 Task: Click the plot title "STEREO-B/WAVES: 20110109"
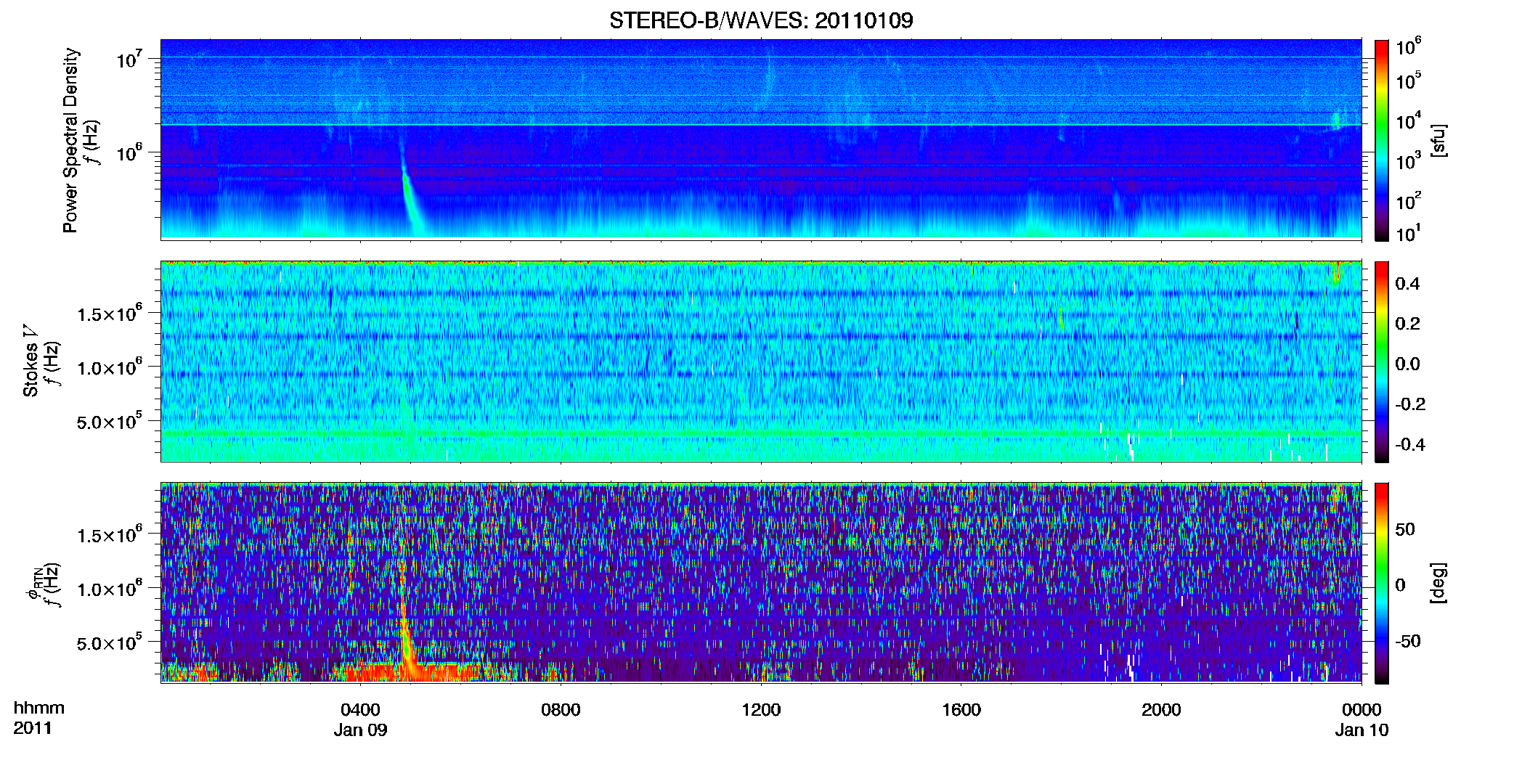(761, 20)
